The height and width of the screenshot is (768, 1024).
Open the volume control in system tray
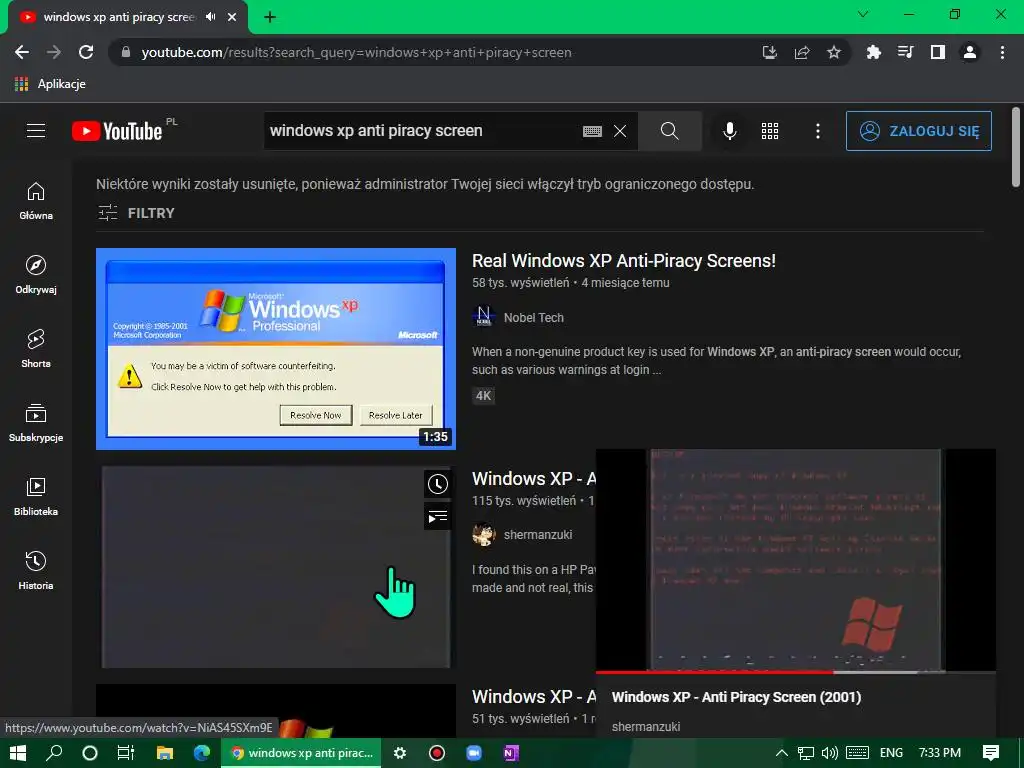[829, 753]
